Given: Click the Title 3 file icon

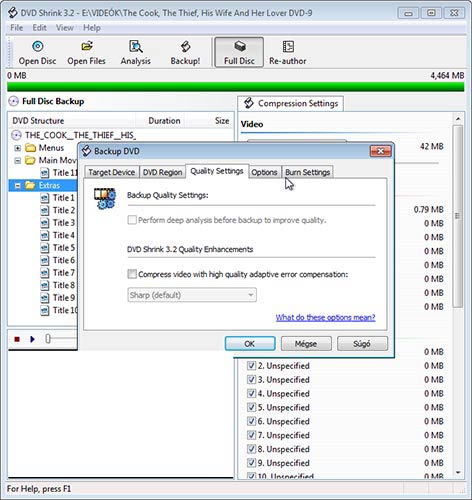Looking at the screenshot, I should (x=45, y=223).
